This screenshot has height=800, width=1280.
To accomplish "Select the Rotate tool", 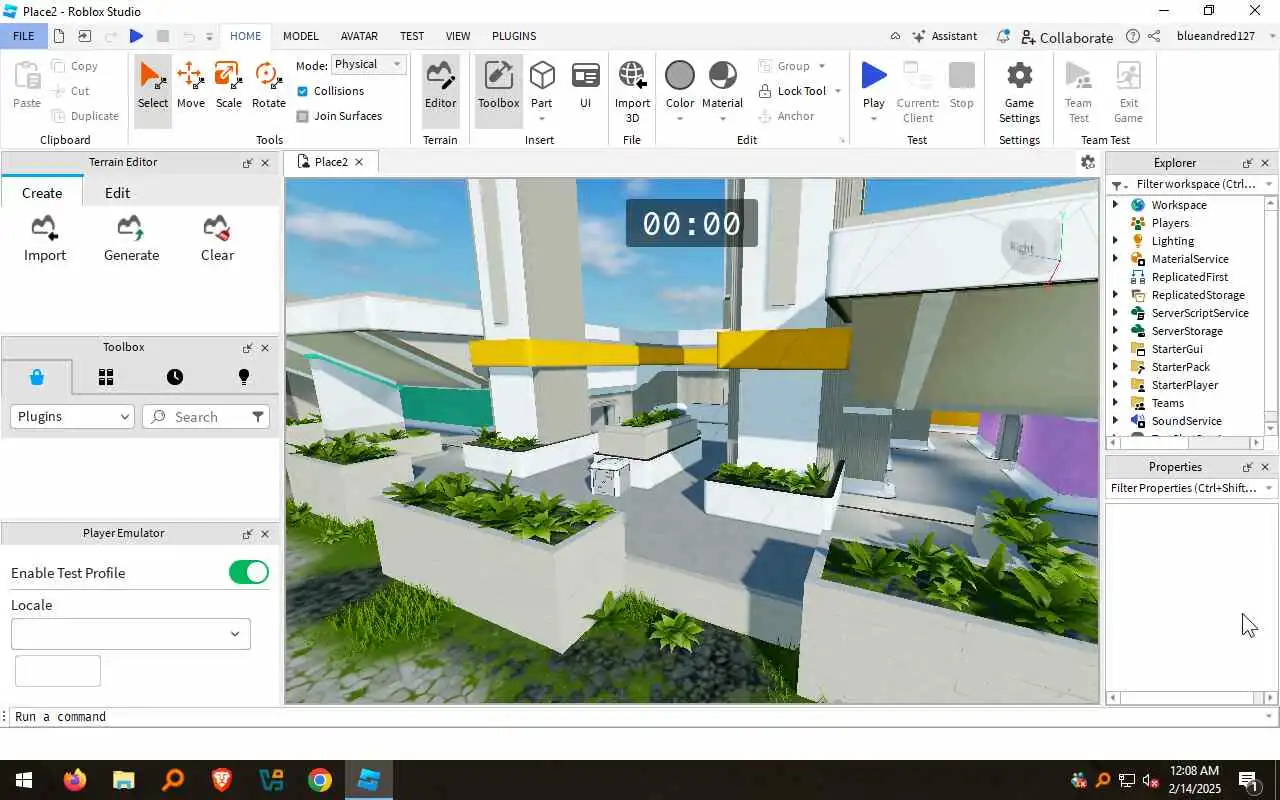I will click(x=268, y=85).
